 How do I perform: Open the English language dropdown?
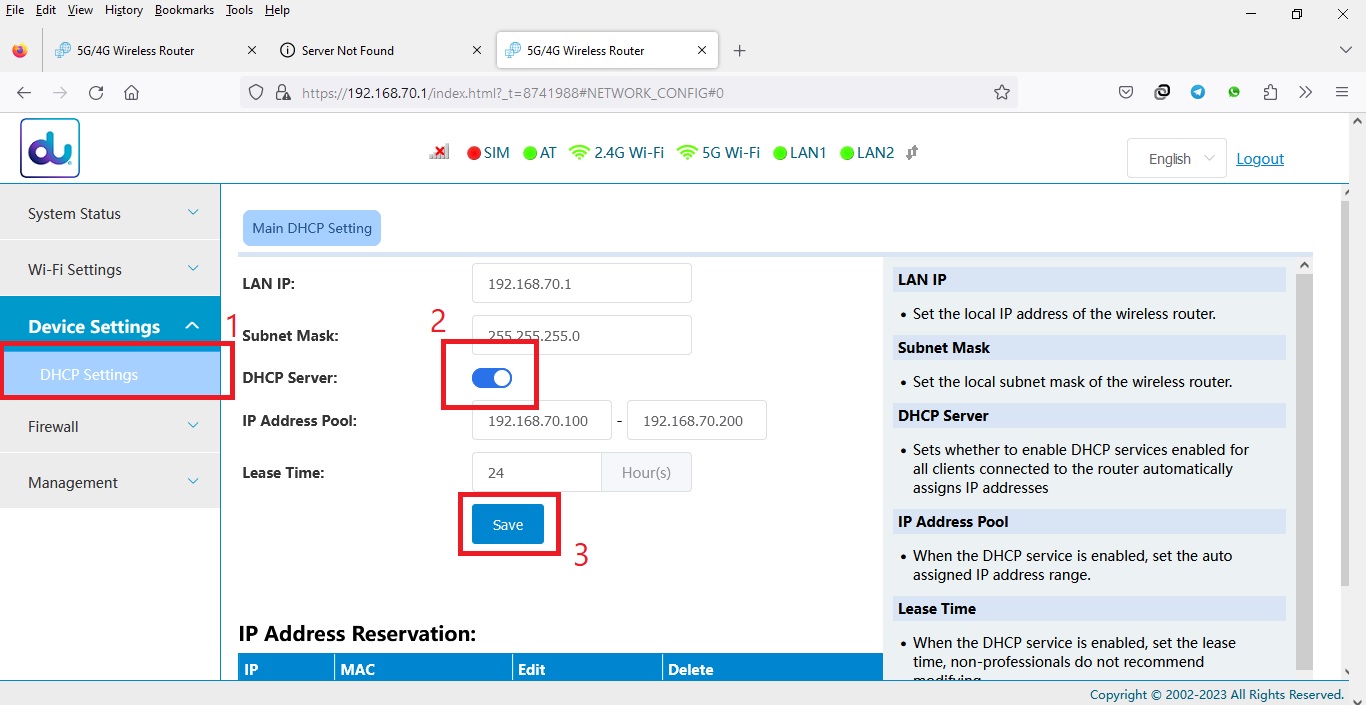[1176, 159]
